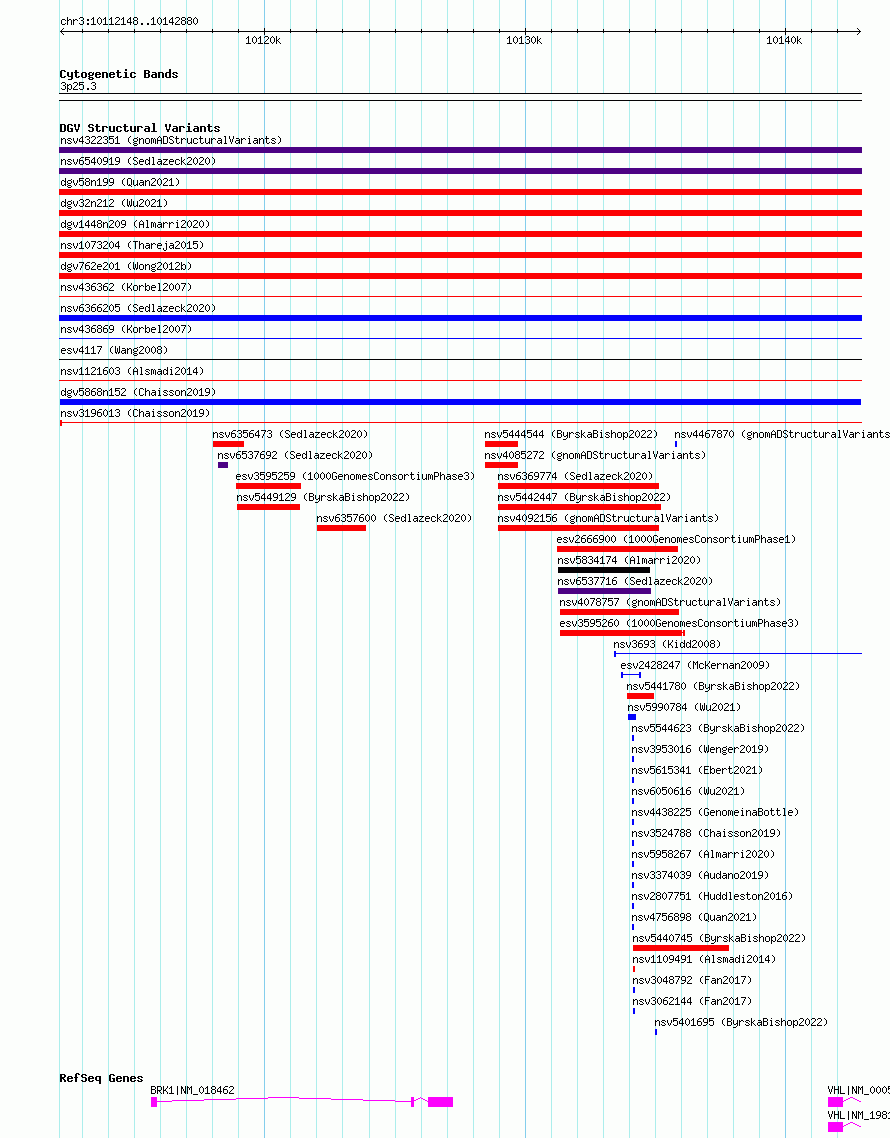Image resolution: width=890 pixels, height=1138 pixels.
Task: Click the RefSeq Genes track title
Action: [102, 1078]
